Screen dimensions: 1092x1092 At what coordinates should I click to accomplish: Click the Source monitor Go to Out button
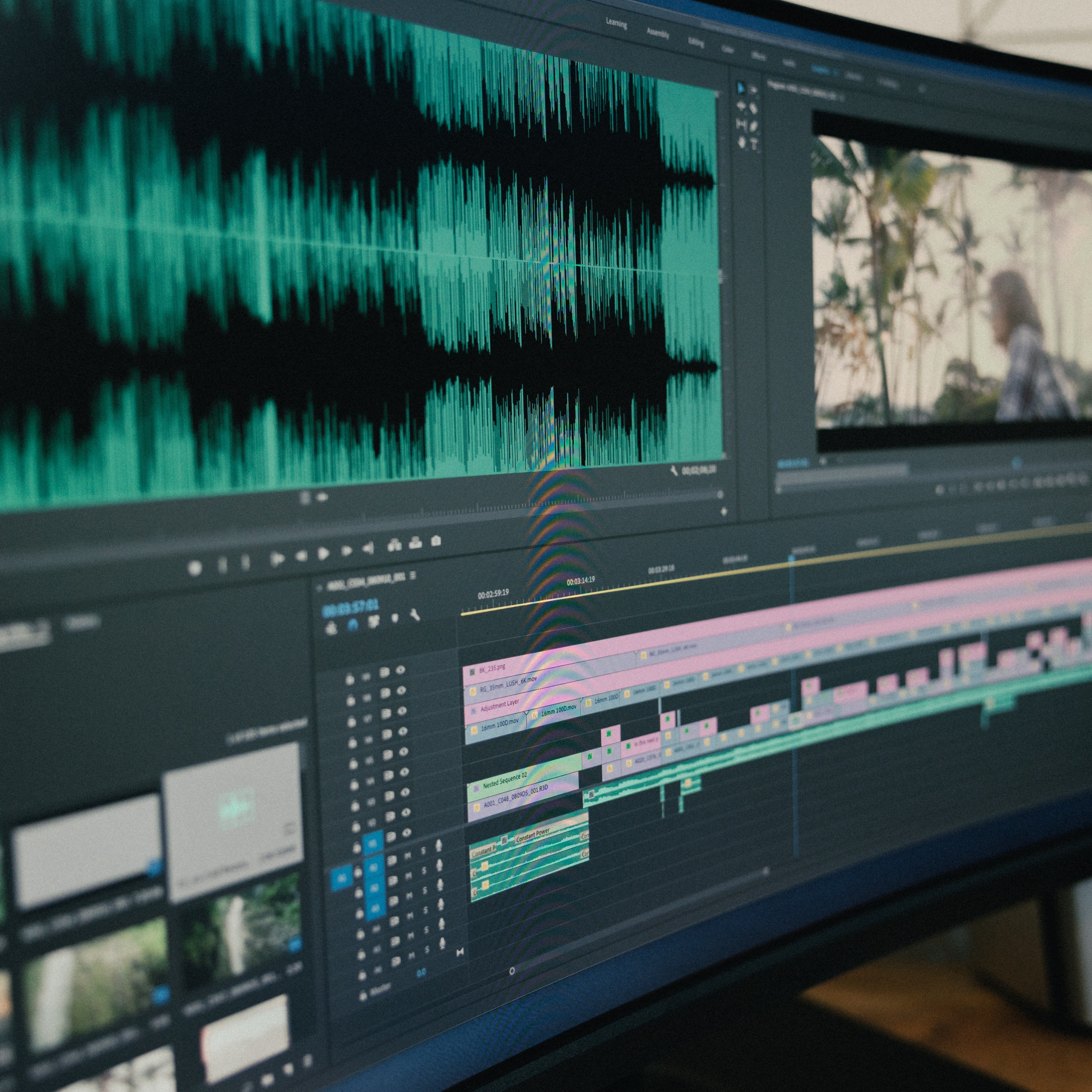coord(368,548)
